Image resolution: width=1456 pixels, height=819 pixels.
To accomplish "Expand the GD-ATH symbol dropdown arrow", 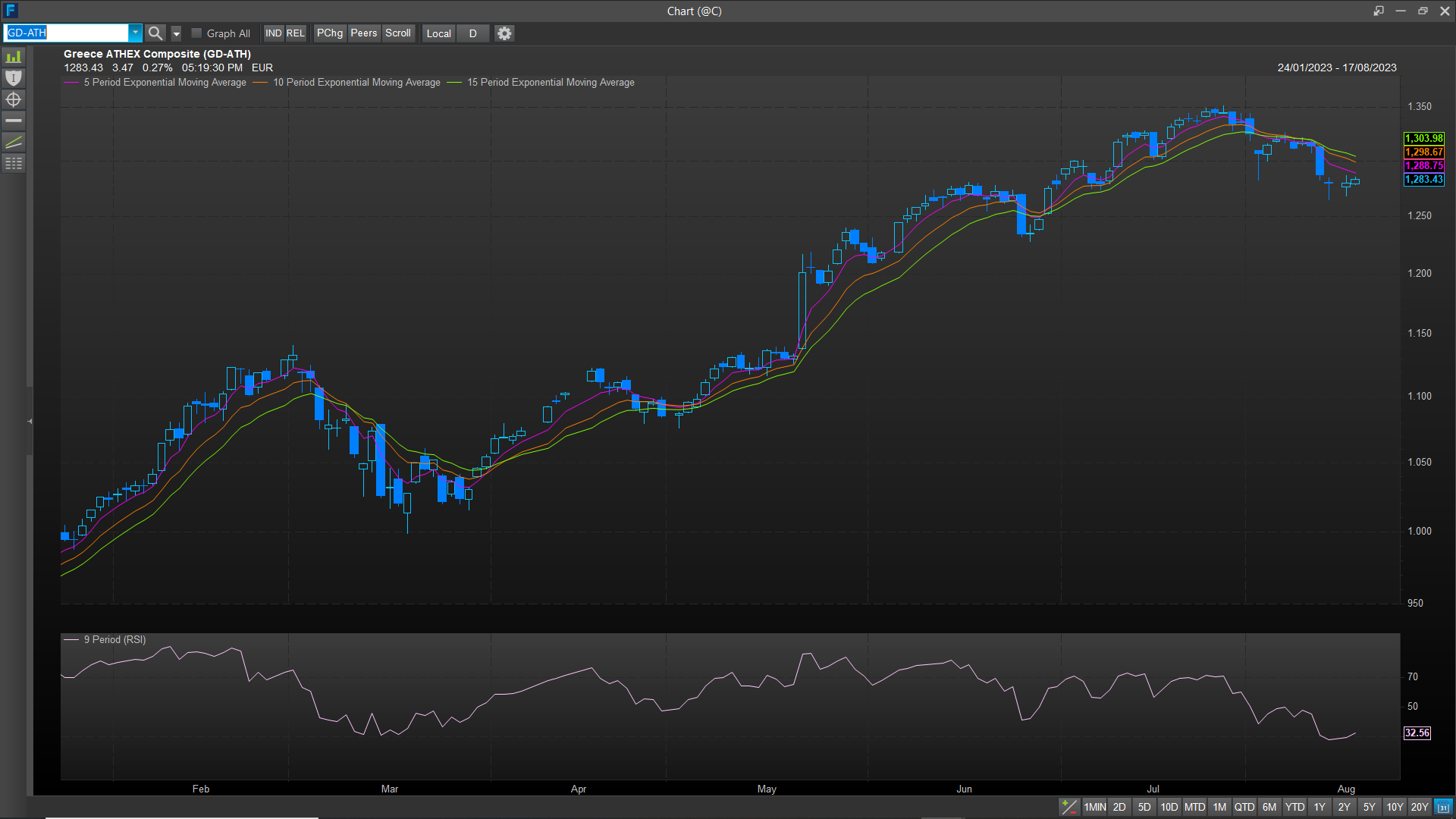I will [x=135, y=33].
